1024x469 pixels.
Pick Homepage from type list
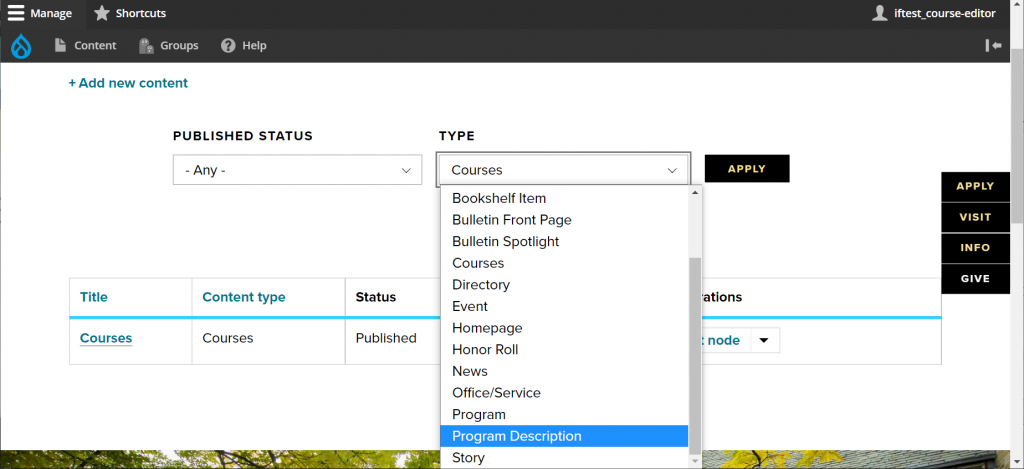click(x=564, y=327)
